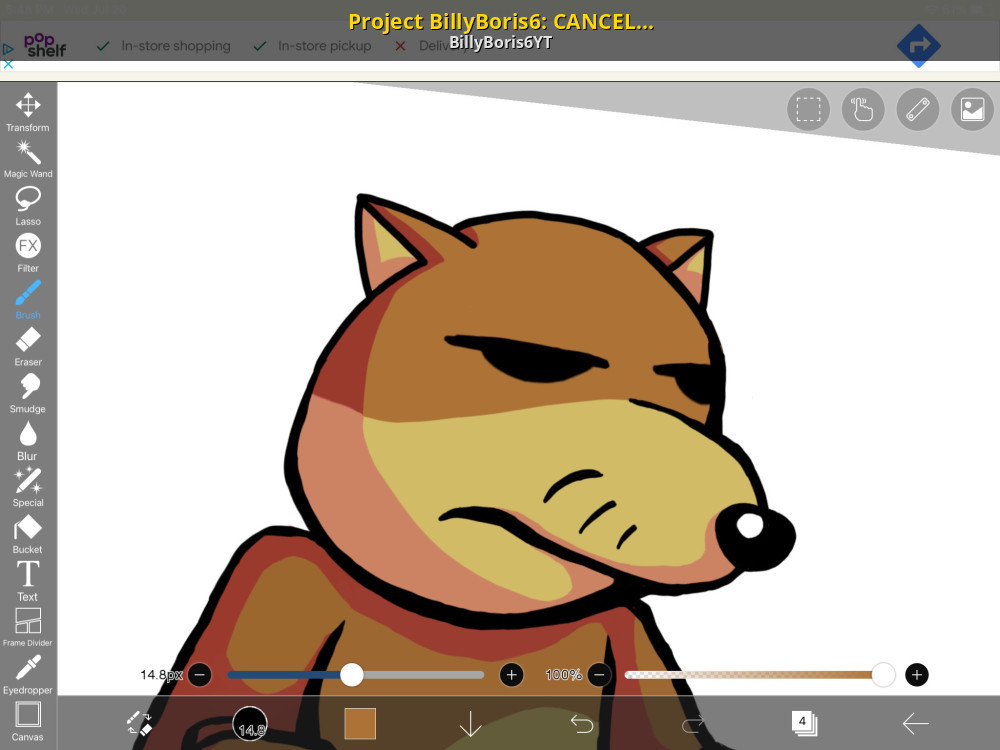The width and height of the screenshot is (1000, 750).
Task: Collapse the toolbar with down arrow
Action: (471, 723)
